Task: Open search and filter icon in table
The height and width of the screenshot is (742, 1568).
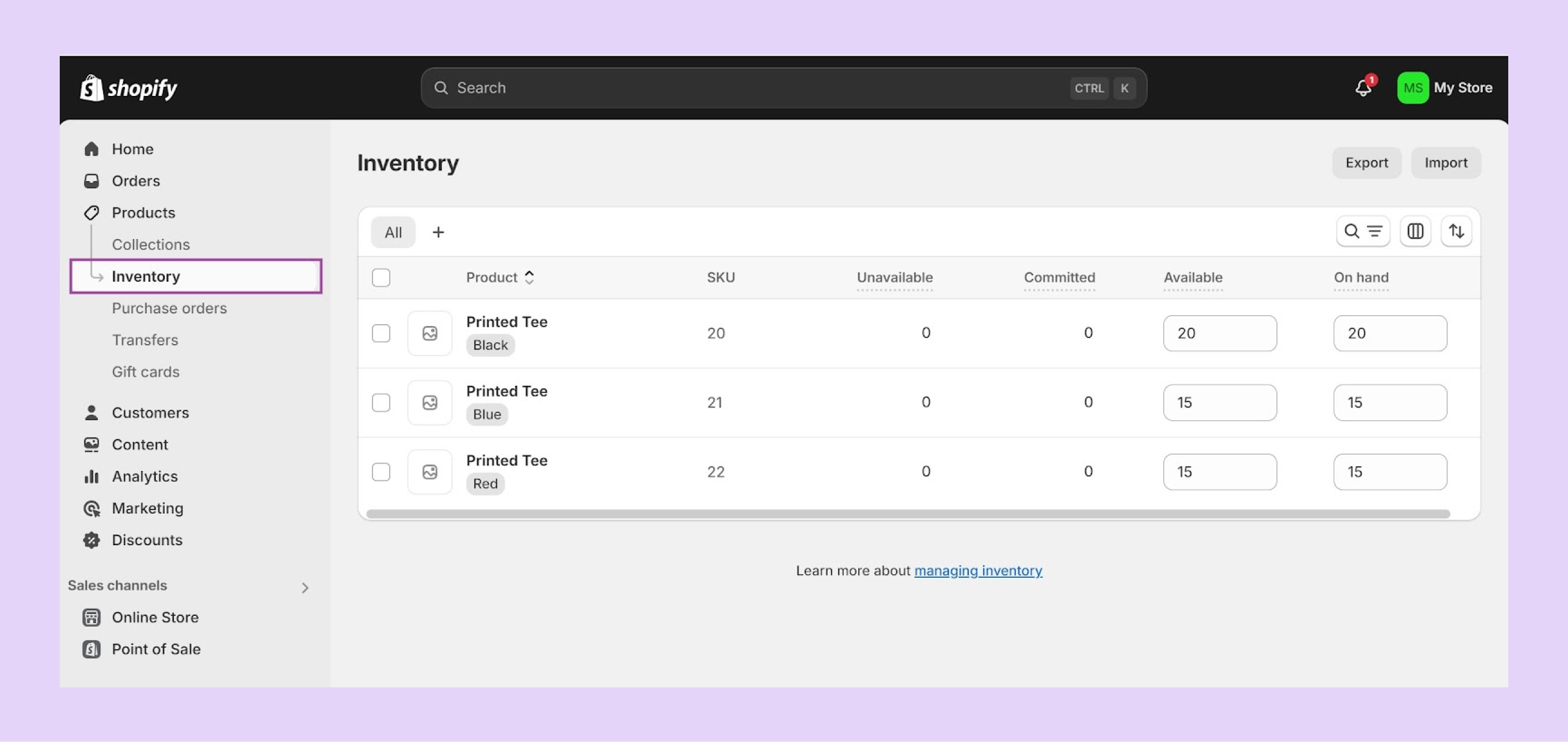Action: (x=1362, y=231)
